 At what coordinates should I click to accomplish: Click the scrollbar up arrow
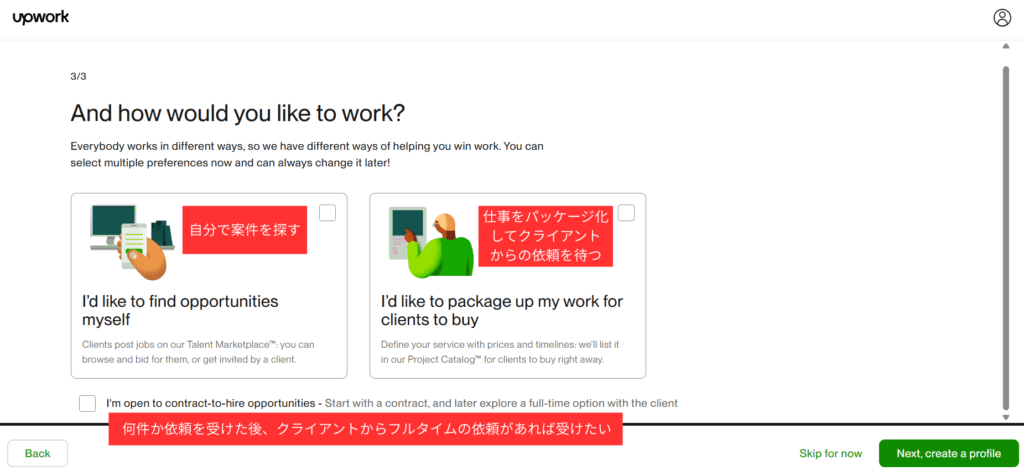[x=1006, y=46]
